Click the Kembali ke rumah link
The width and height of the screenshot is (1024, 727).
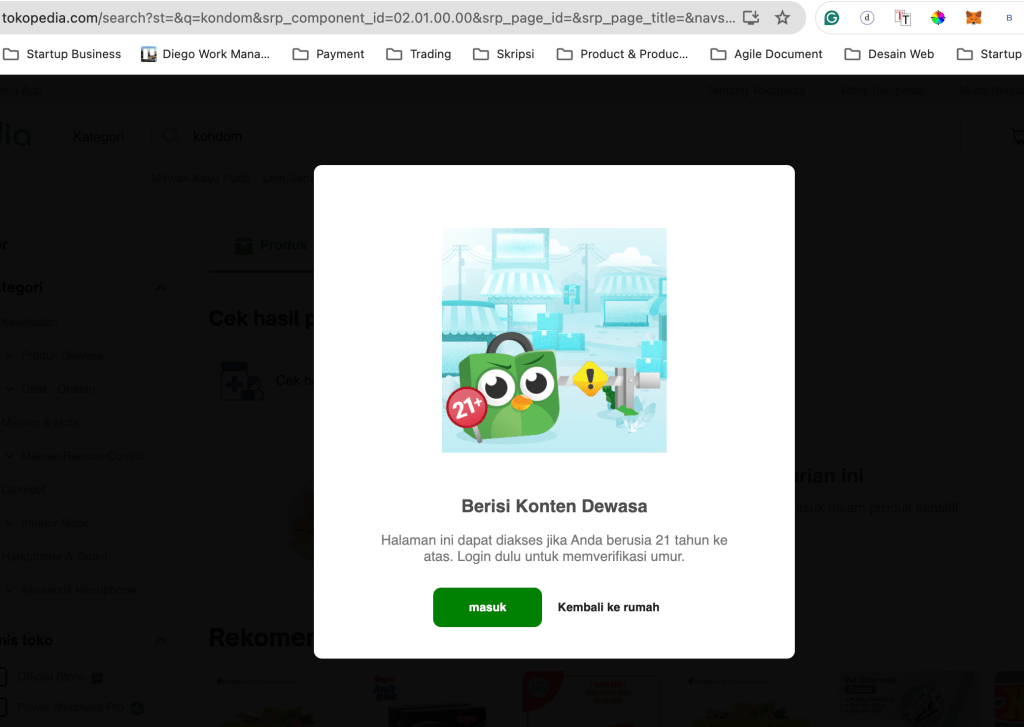[x=608, y=607]
